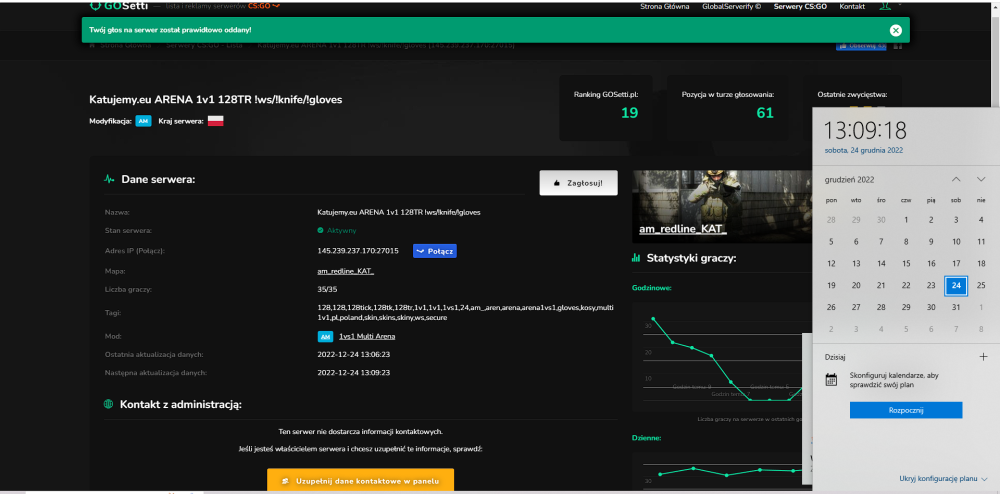Add an event with the plus icon
The width and height of the screenshot is (1000, 494).
coord(983,357)
